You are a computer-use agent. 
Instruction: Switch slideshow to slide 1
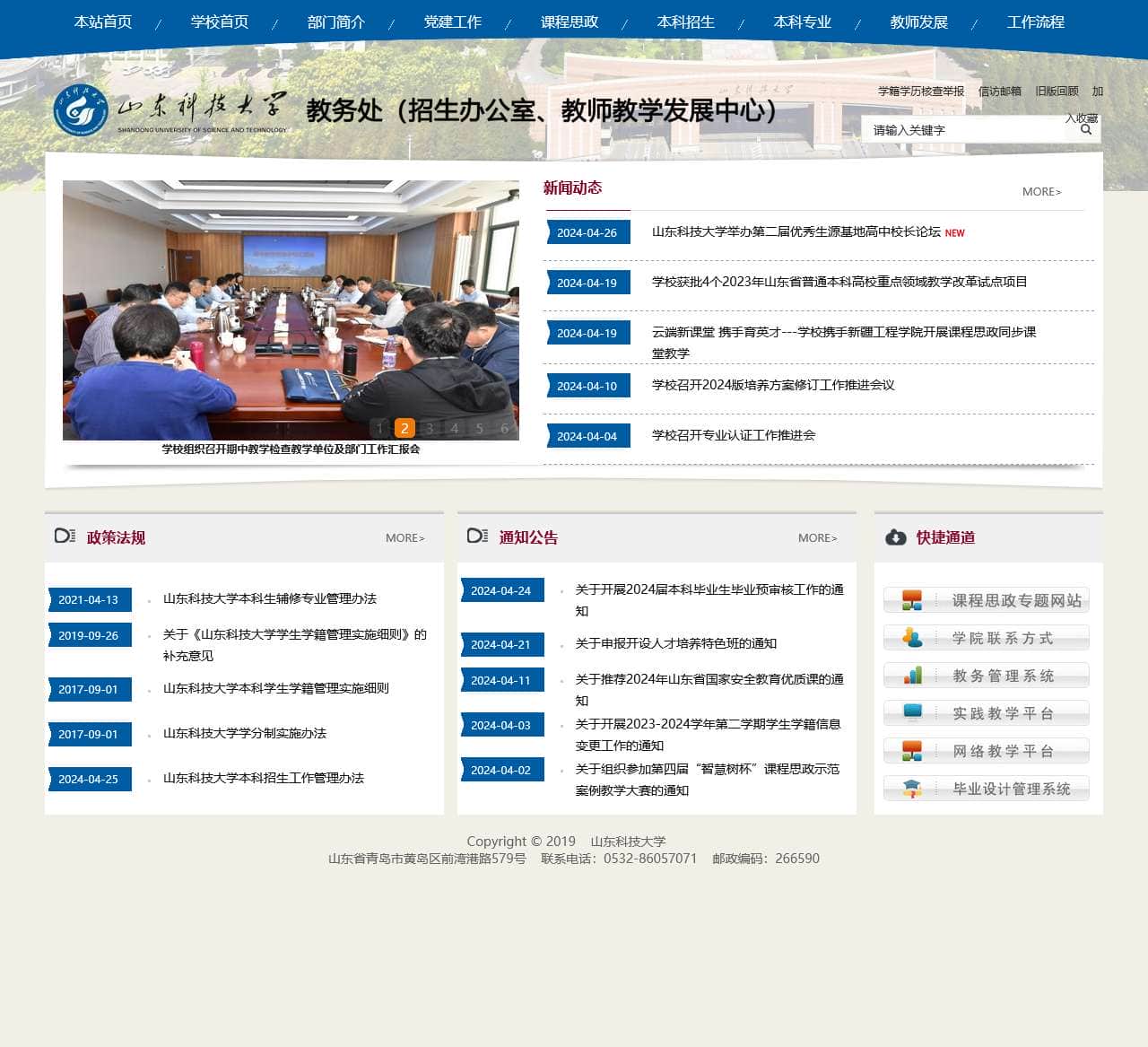click(x=379, y=428)
